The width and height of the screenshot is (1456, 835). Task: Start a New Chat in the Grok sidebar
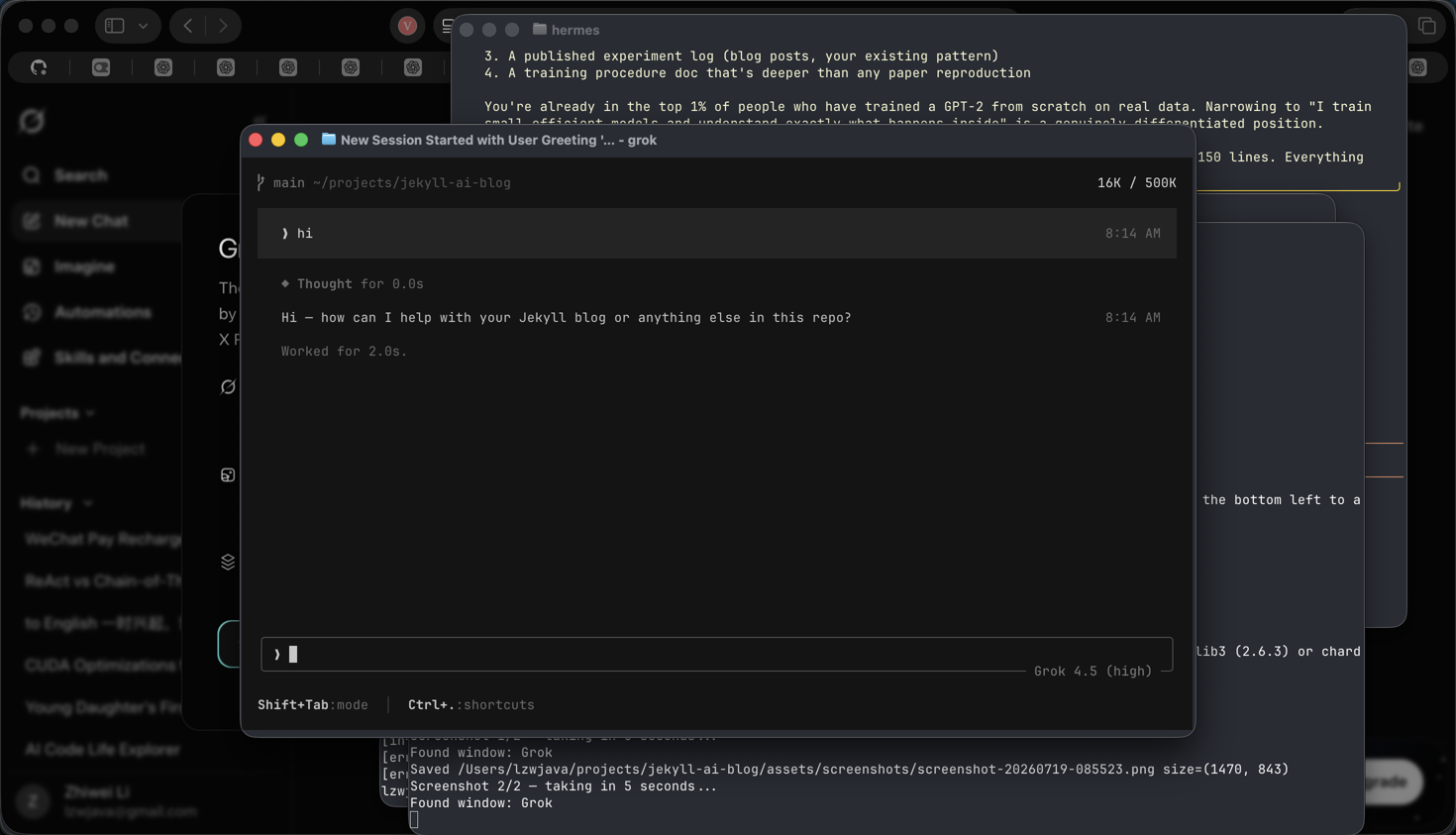(91, 221)
